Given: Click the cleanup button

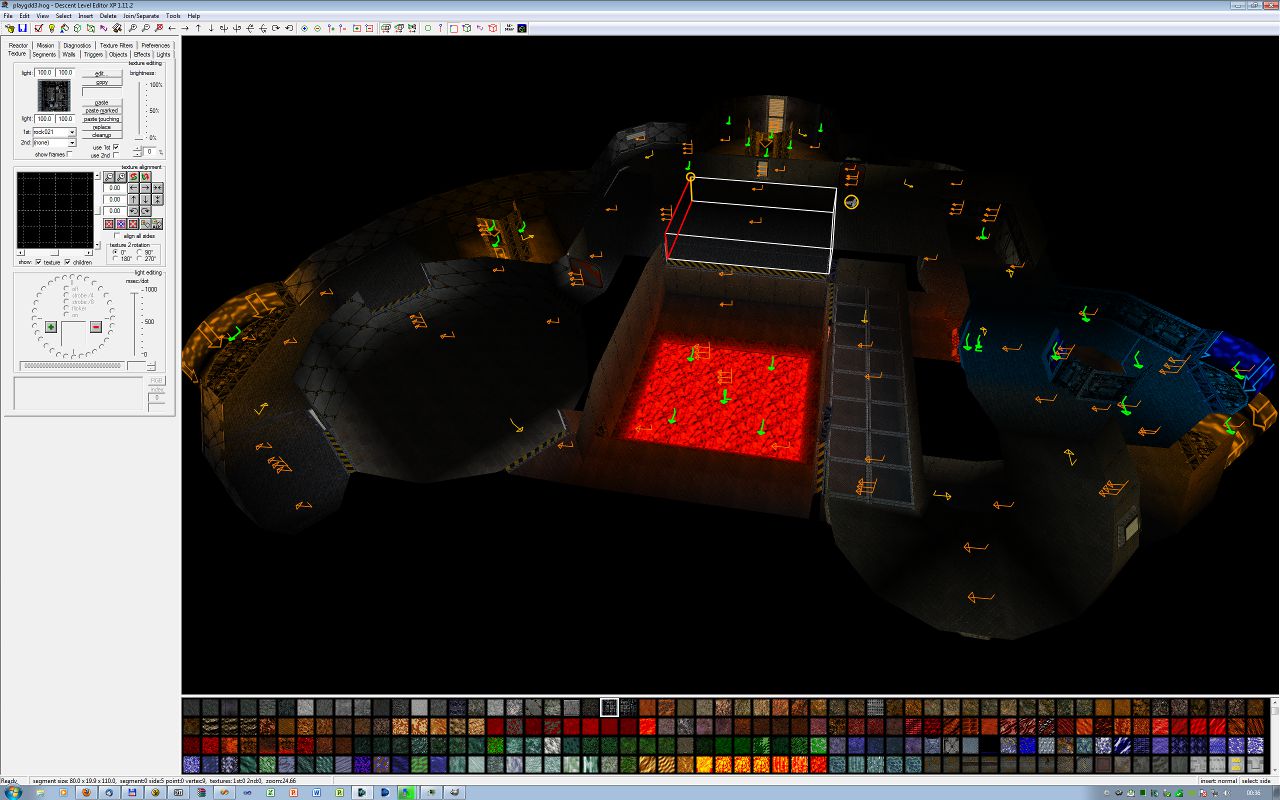Looking at the screenshot, I should 101,135.
